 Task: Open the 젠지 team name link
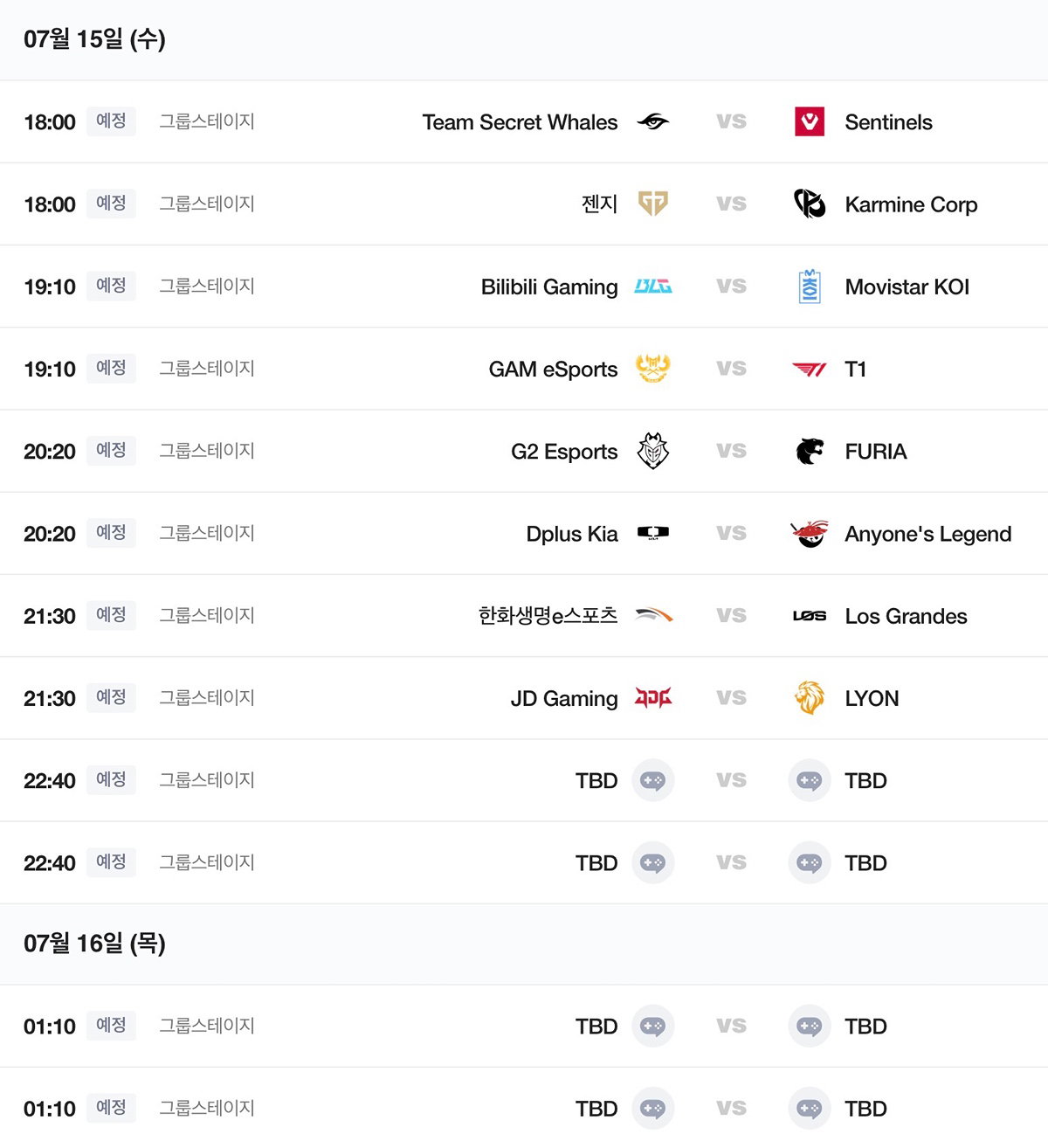click(599, 204)
